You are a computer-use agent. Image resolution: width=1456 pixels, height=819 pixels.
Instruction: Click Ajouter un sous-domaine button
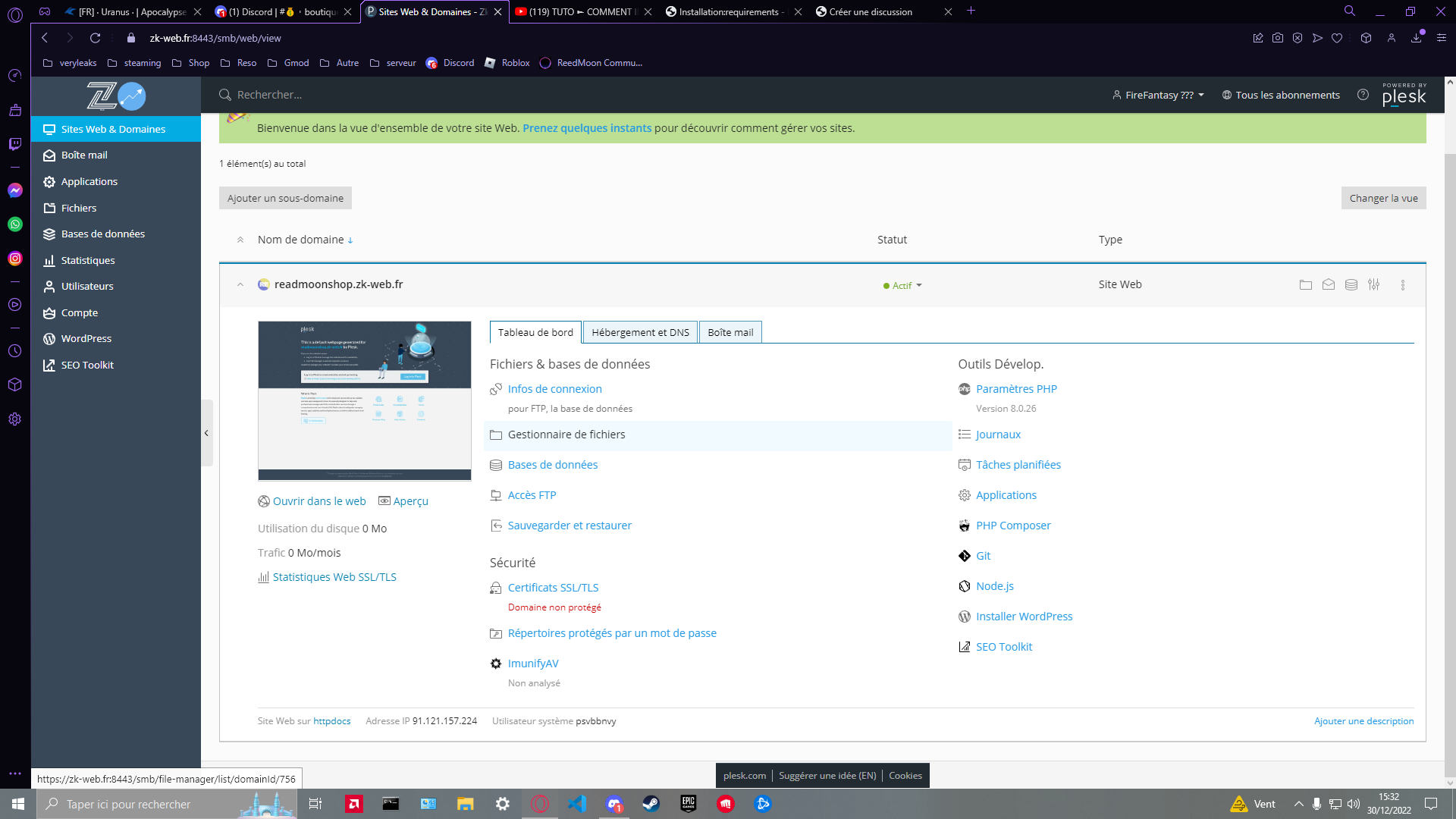pyautogui.click(x=285, y=198)
